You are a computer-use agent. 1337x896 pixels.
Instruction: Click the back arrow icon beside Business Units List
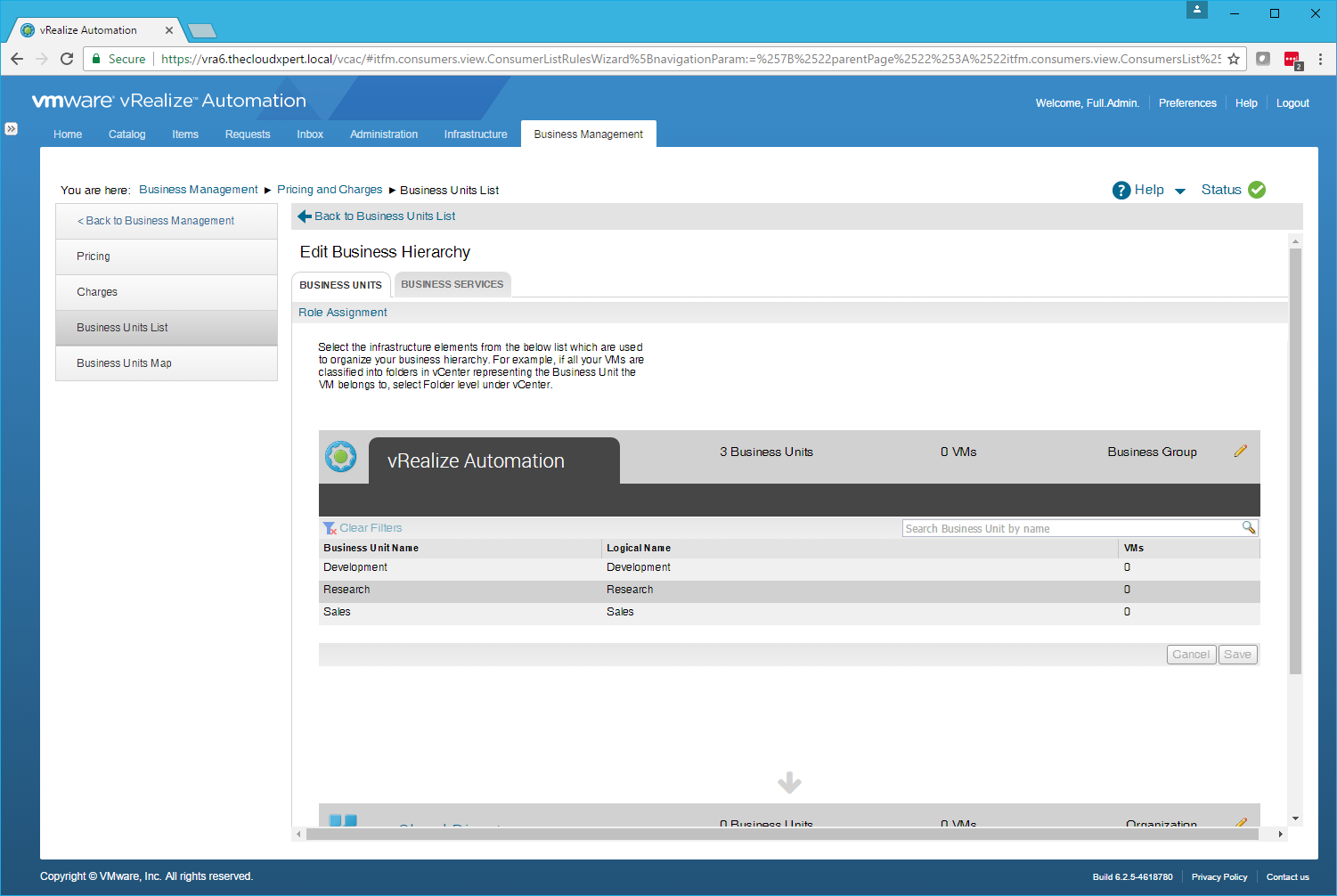coord(305,216)
